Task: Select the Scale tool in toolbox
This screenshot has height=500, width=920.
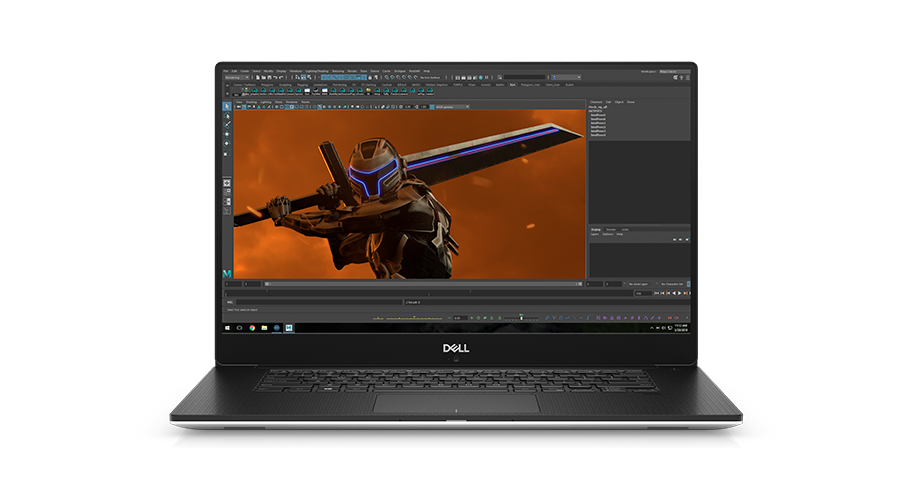Action: (x=227, y=154)
